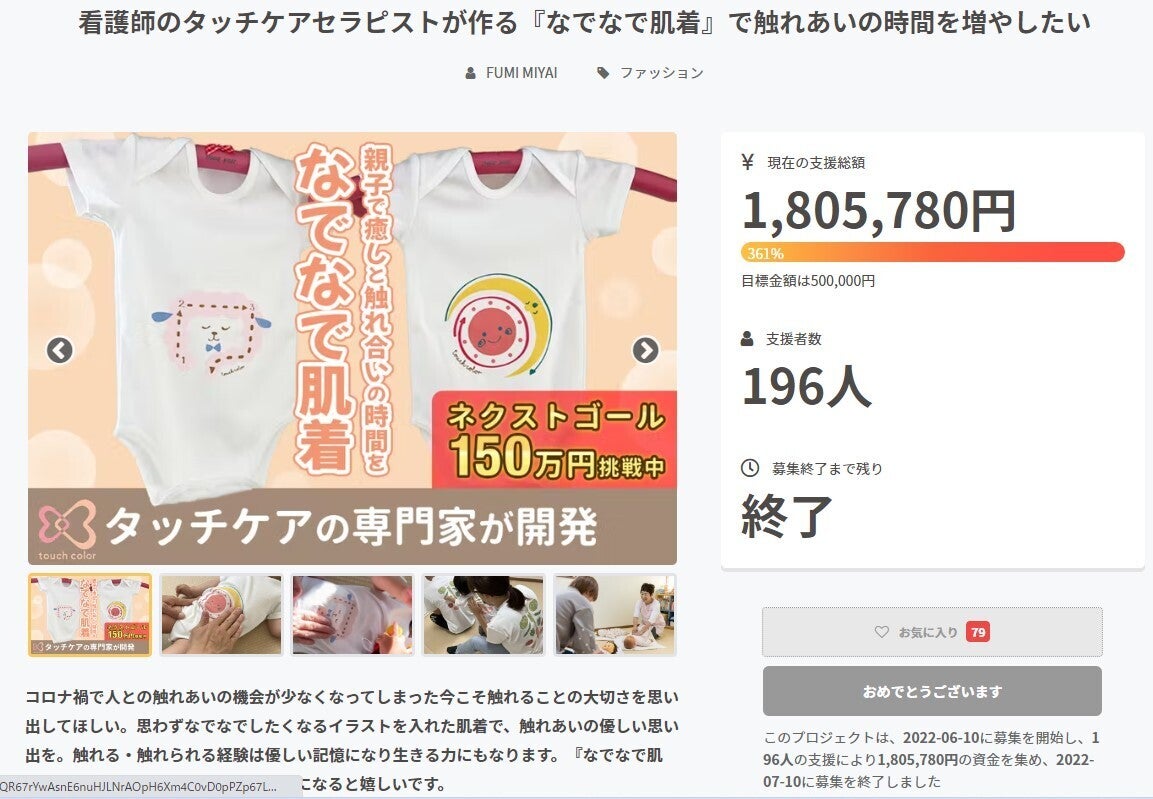The image size is (1153, 799).
Task: Click the clock icon beside 募集終了まで残り
Action: coord(749,467)
